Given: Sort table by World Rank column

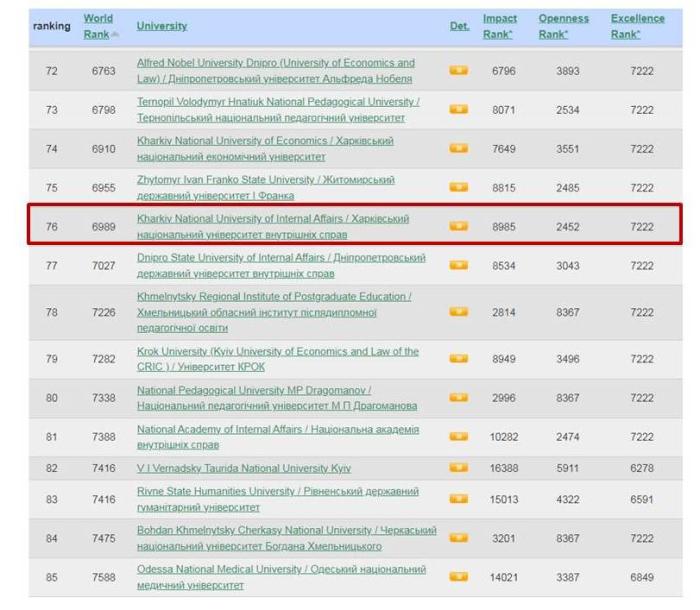Looking at the screenshot, I should coord(98,26).
